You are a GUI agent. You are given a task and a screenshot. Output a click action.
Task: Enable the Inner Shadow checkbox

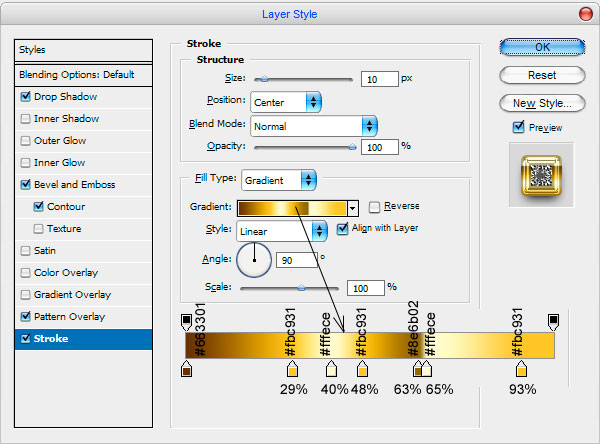[x=26, y=119]
